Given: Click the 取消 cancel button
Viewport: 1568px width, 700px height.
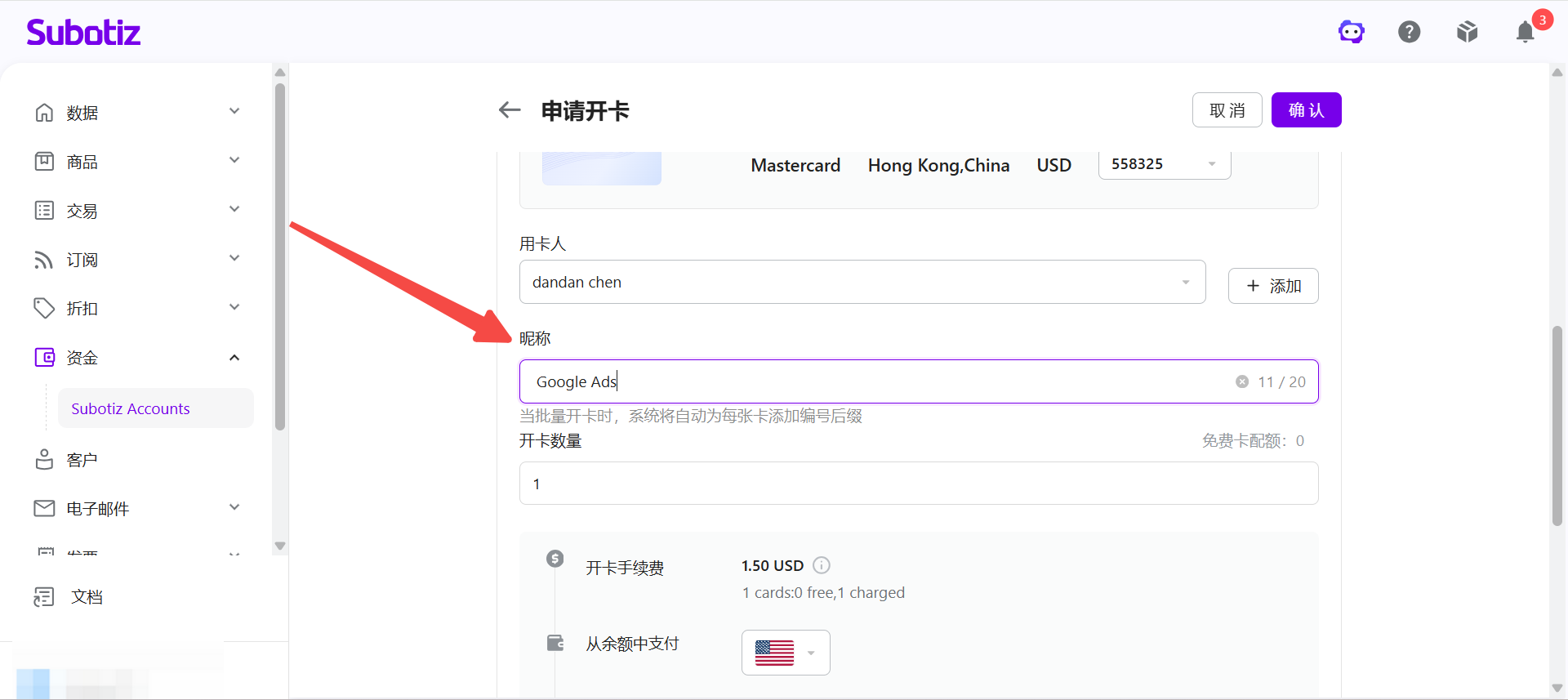Looking at the screenshot, I should [1227, 110].
